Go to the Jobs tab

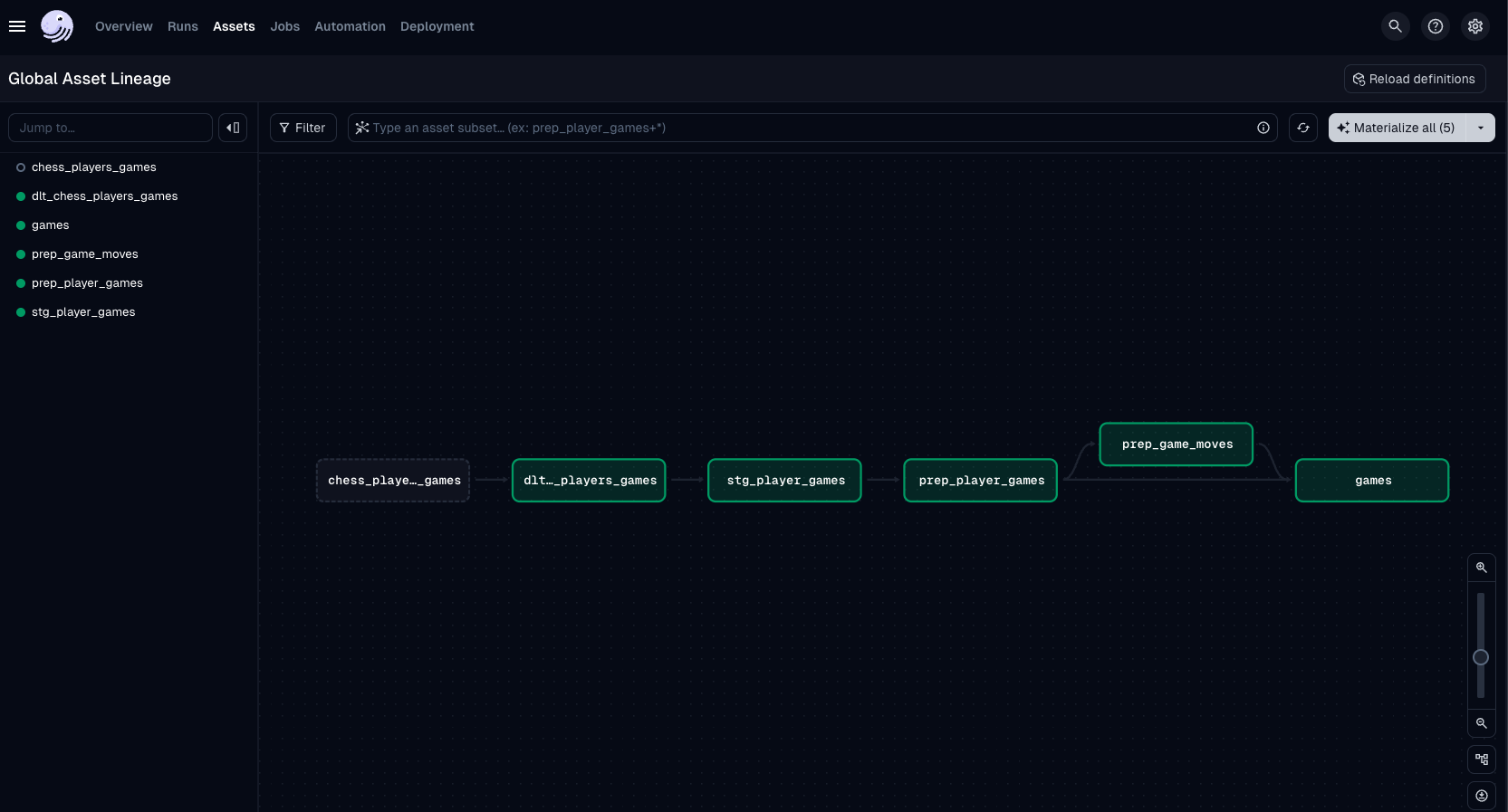285,26
